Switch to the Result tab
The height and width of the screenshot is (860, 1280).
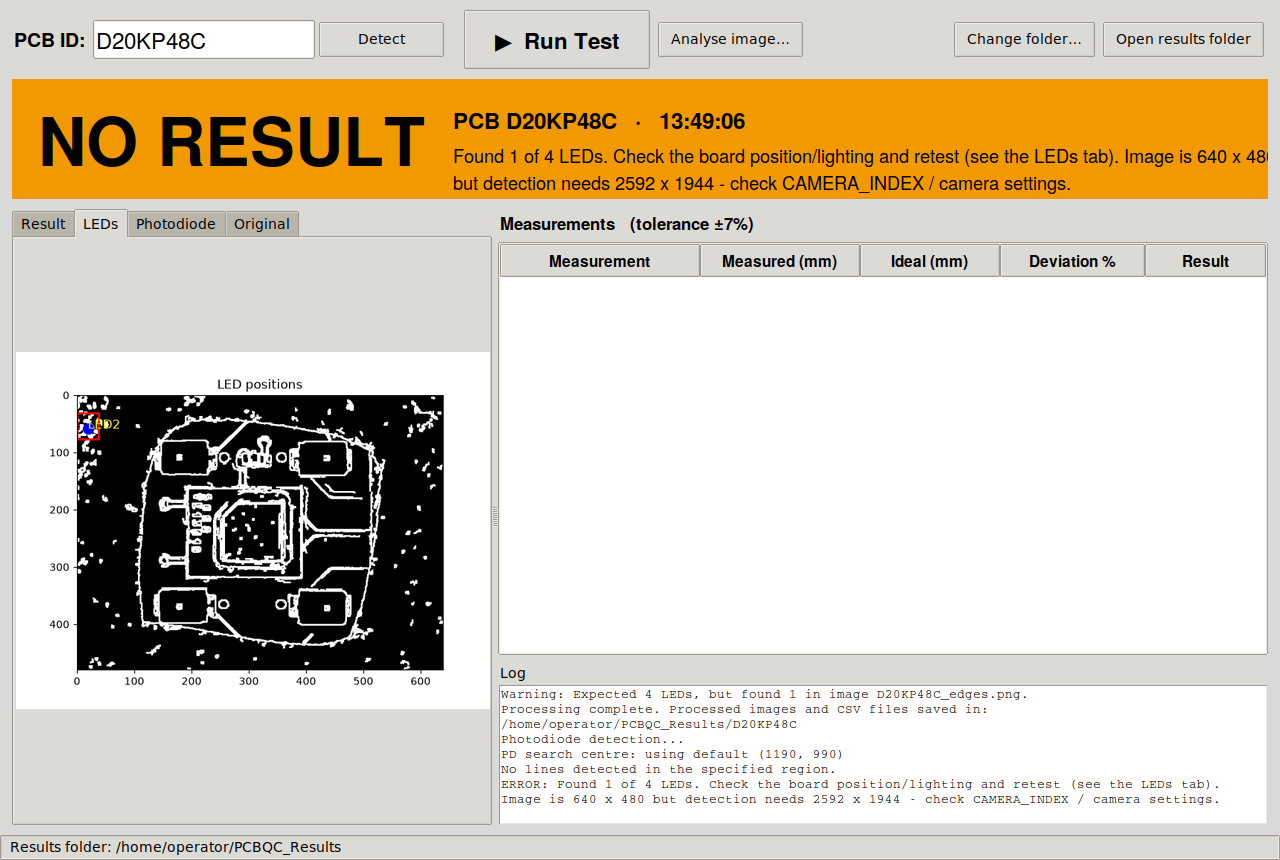pos(43,224)
